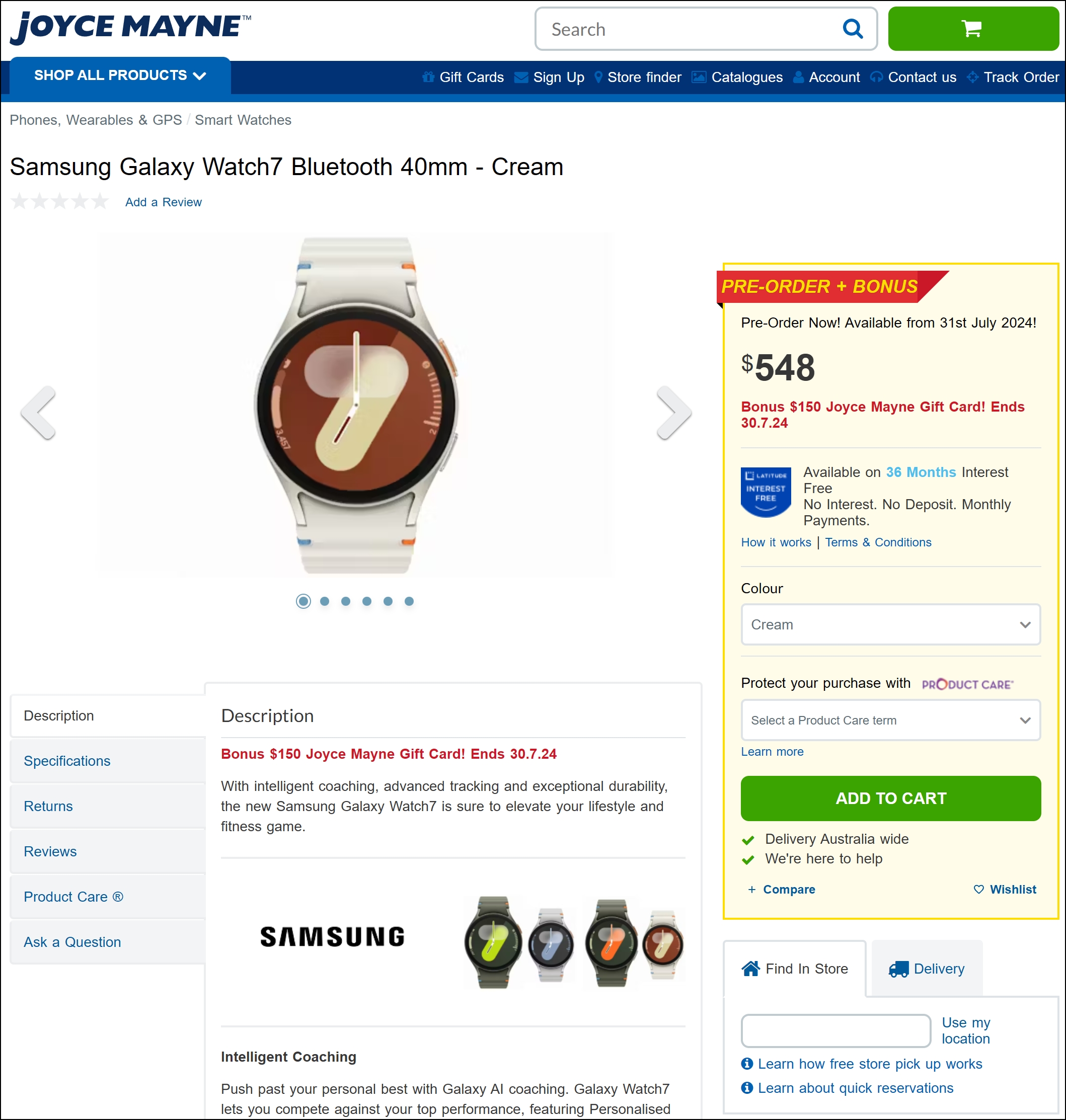Select the second image carousel dot
Image resolution: width=1066 pixels, height=1120 pixels.
pos(325,601)
